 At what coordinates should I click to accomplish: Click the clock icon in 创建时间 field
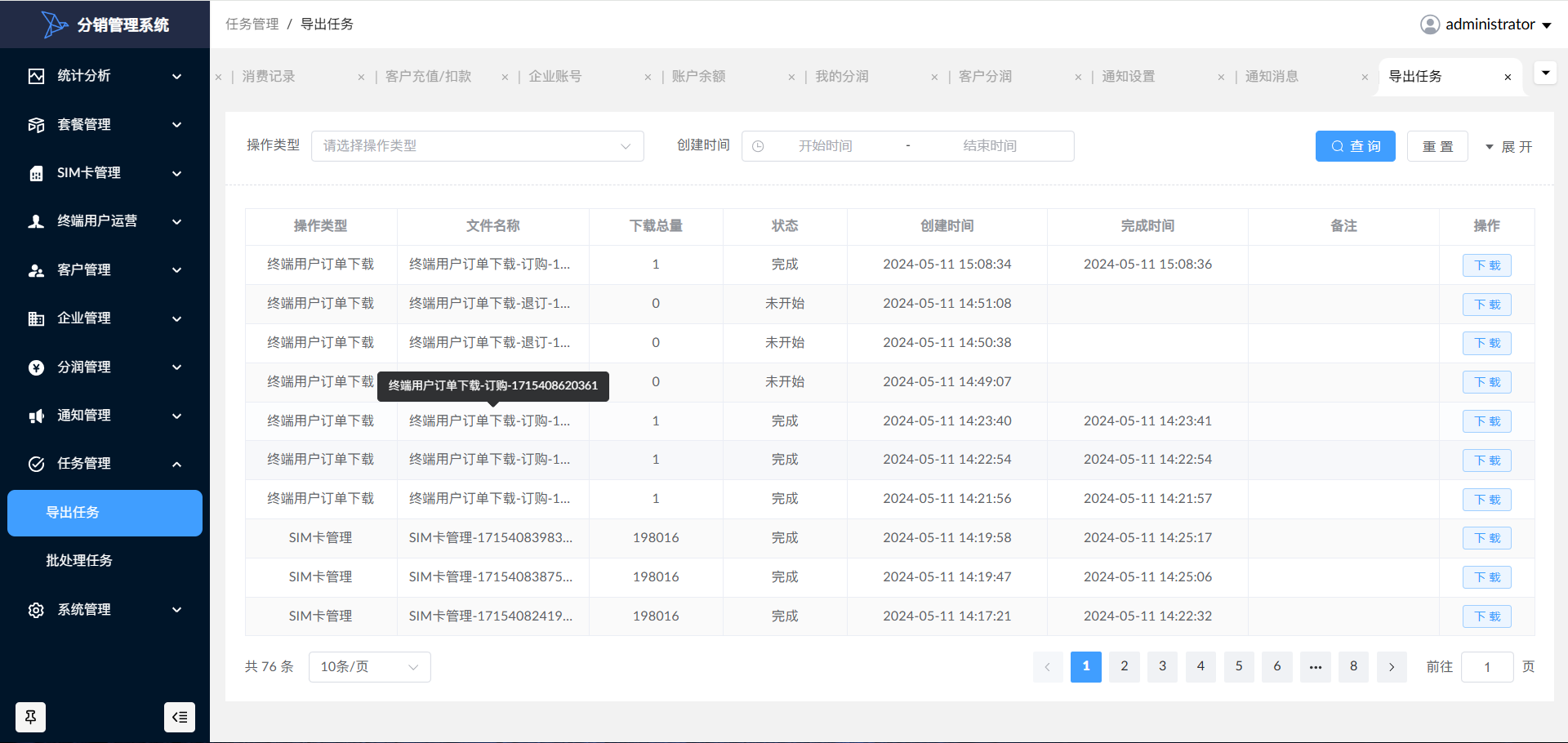[x=758, y=146]
